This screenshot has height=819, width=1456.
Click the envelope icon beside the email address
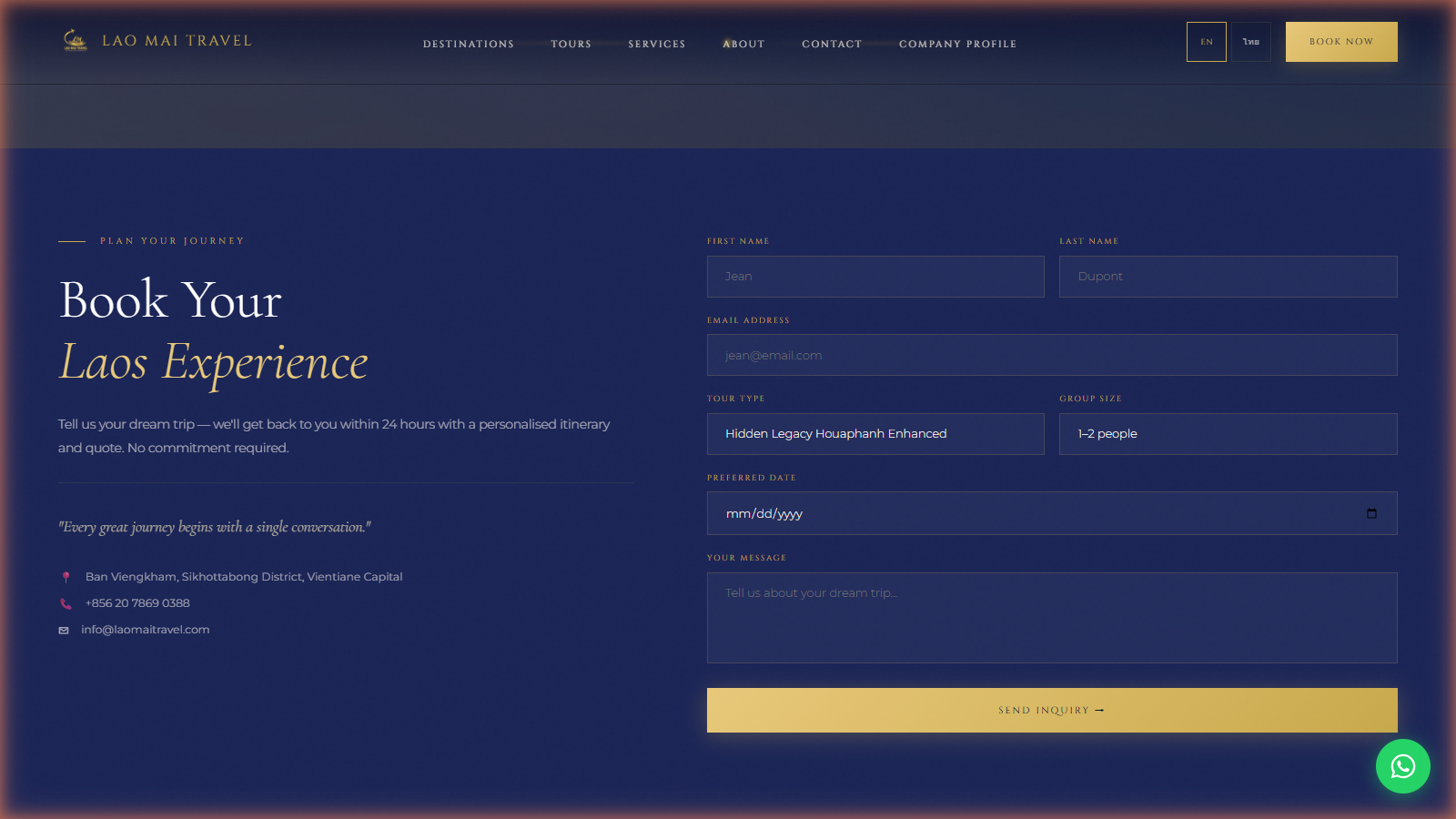pyautogui.click(x=63, y=629)
